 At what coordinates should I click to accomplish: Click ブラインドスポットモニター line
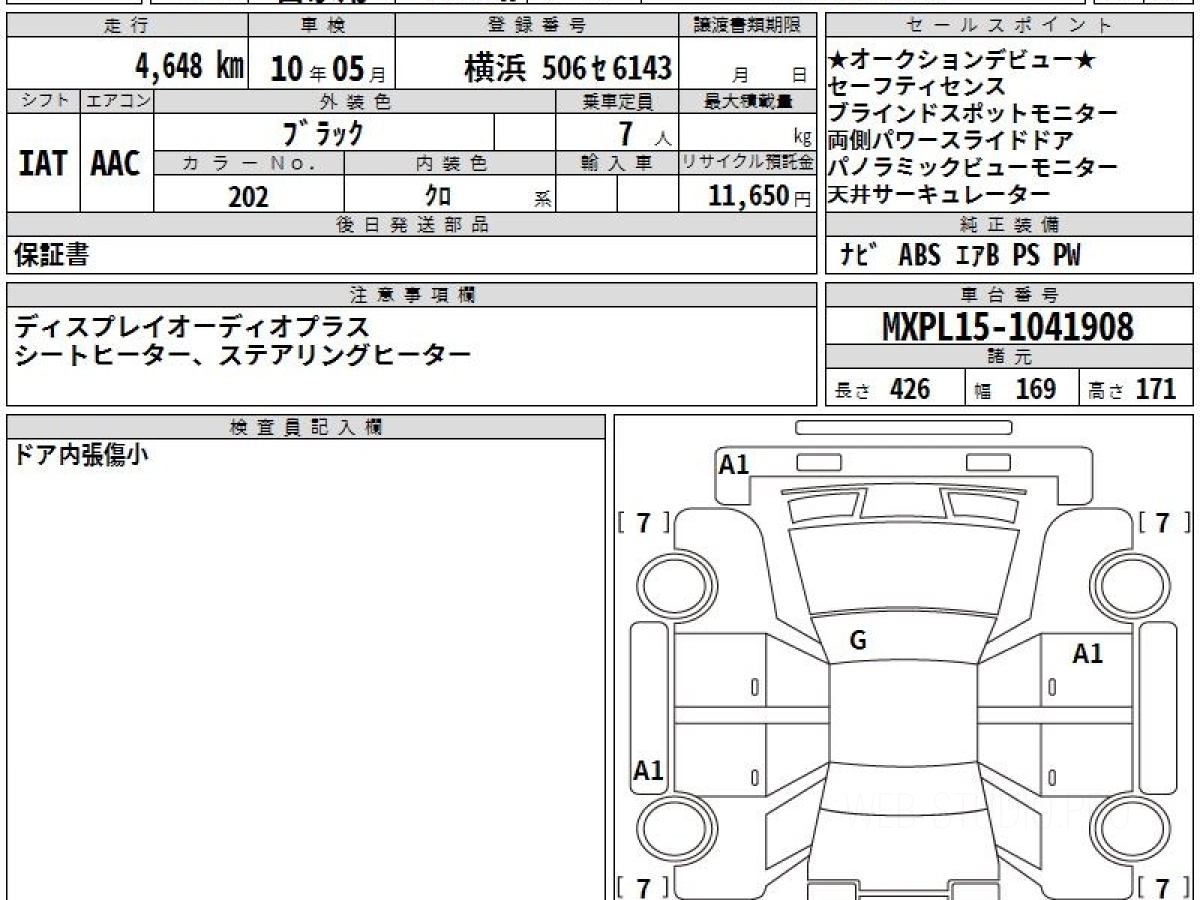click(972, 114)
